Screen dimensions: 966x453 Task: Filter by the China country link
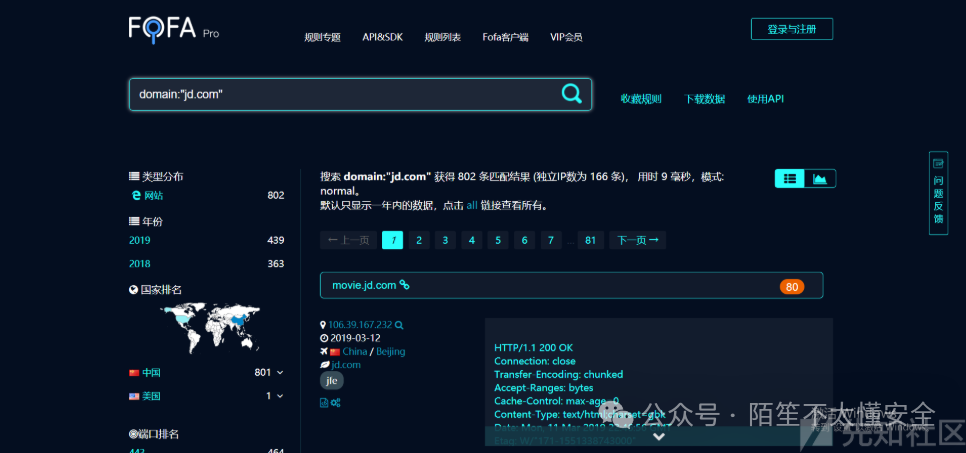[x=354, y=351]
